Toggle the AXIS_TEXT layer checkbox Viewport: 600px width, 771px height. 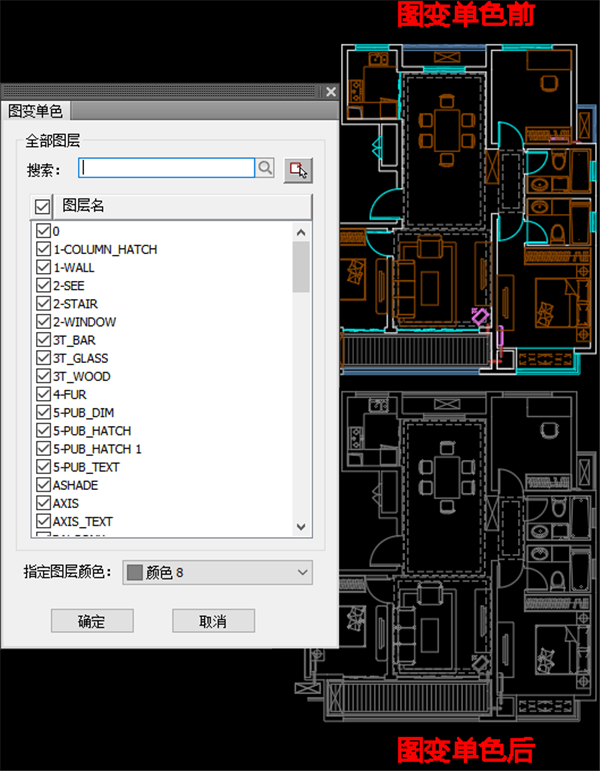(43, 522)
